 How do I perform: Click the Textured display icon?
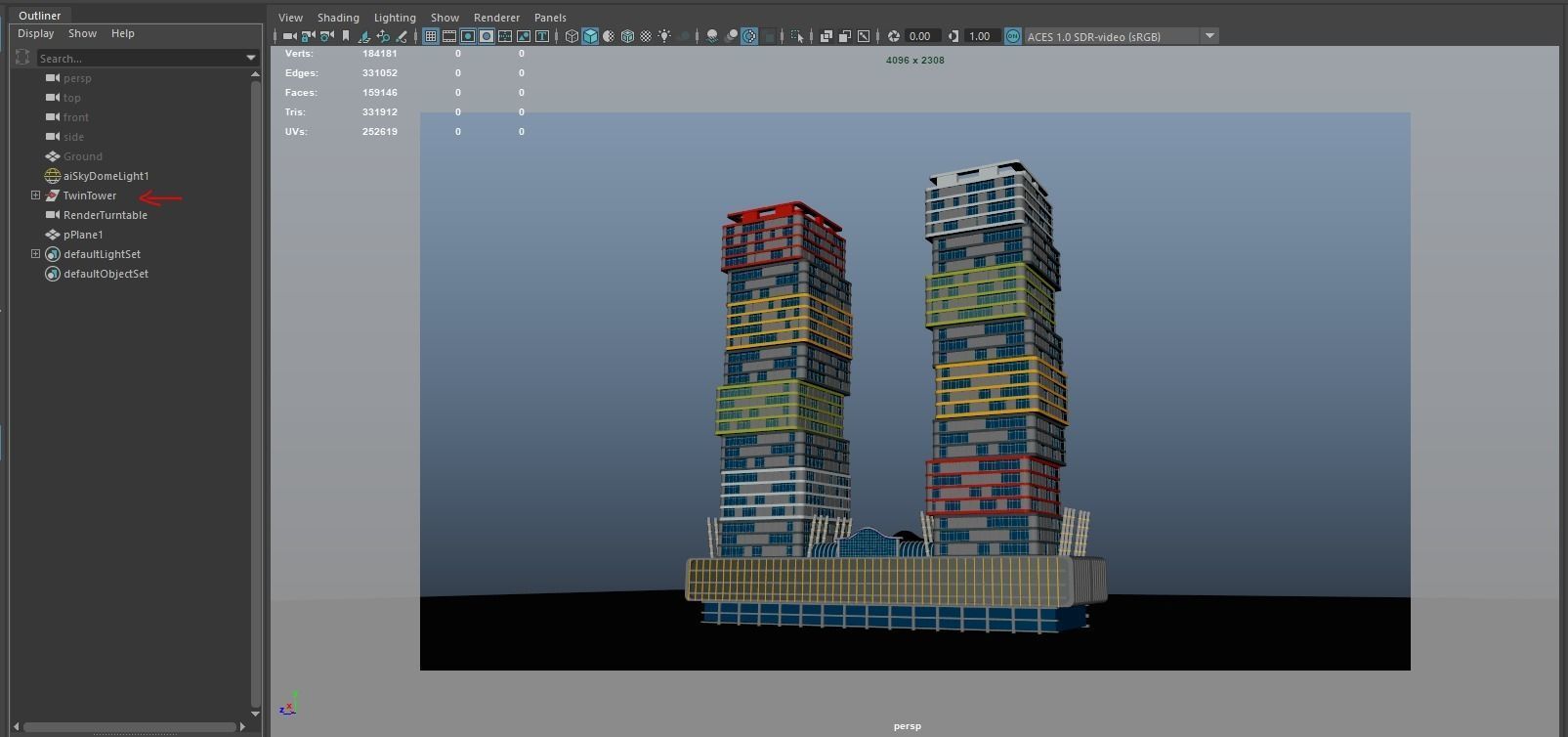pyautogui.click(x=646, y=36)
